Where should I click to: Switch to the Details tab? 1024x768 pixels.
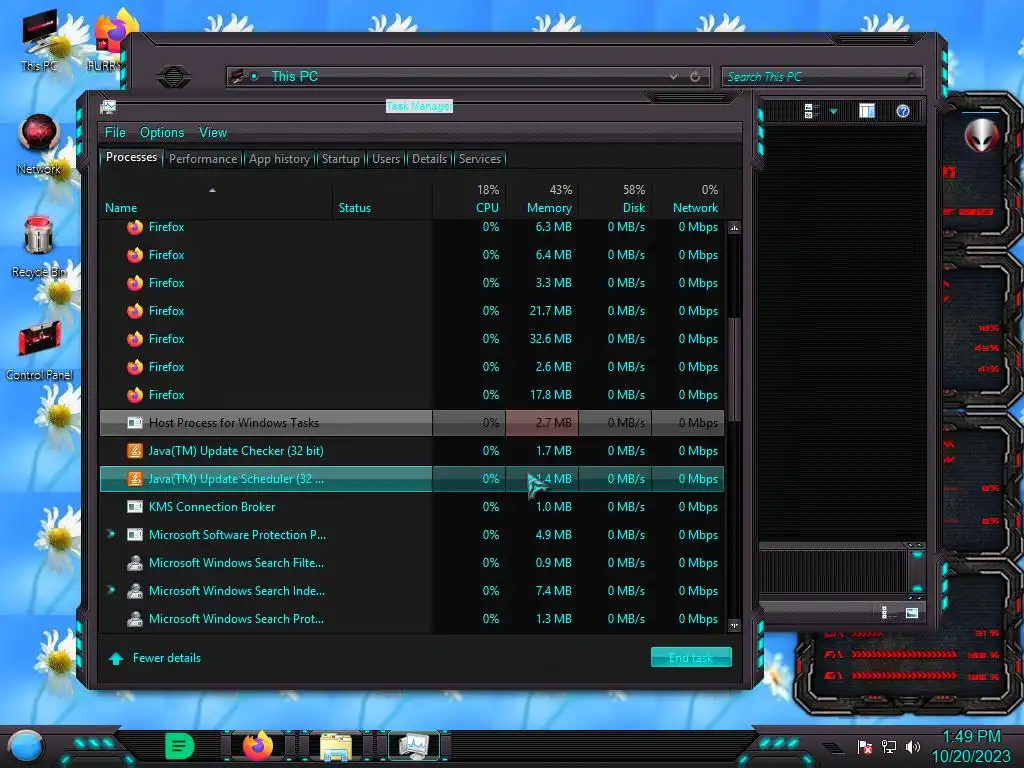click(429, 159)
